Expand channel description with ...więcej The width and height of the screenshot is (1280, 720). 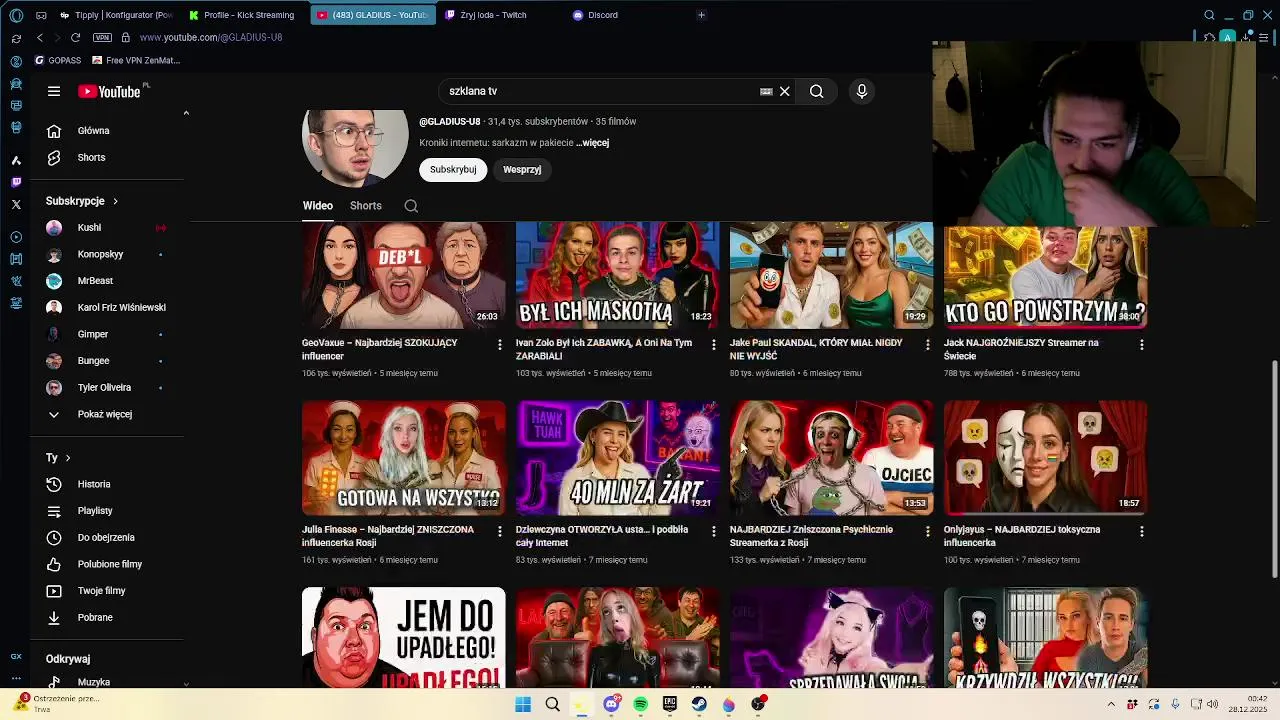pos(592,143)
